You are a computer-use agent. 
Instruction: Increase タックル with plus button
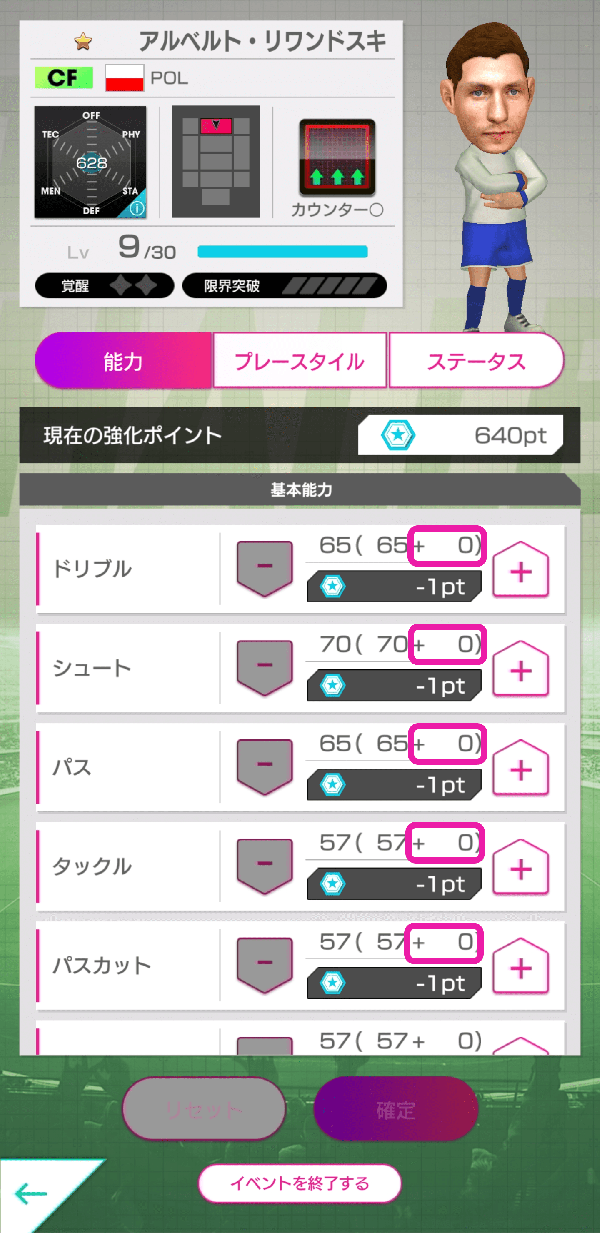521,869
